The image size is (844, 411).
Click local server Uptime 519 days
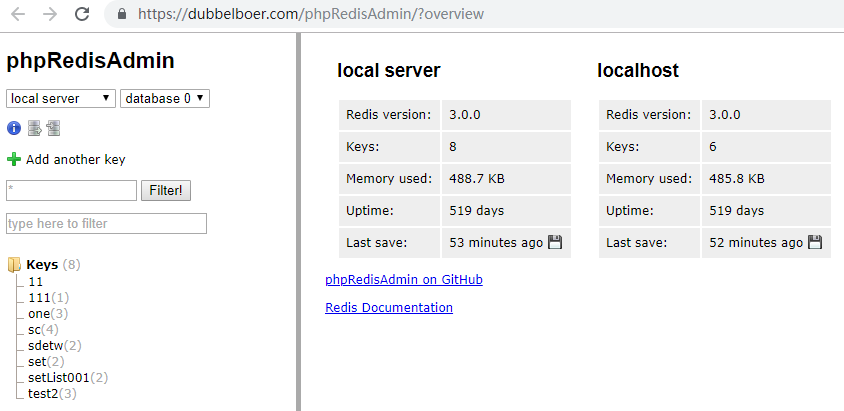[x=476, y=210]
